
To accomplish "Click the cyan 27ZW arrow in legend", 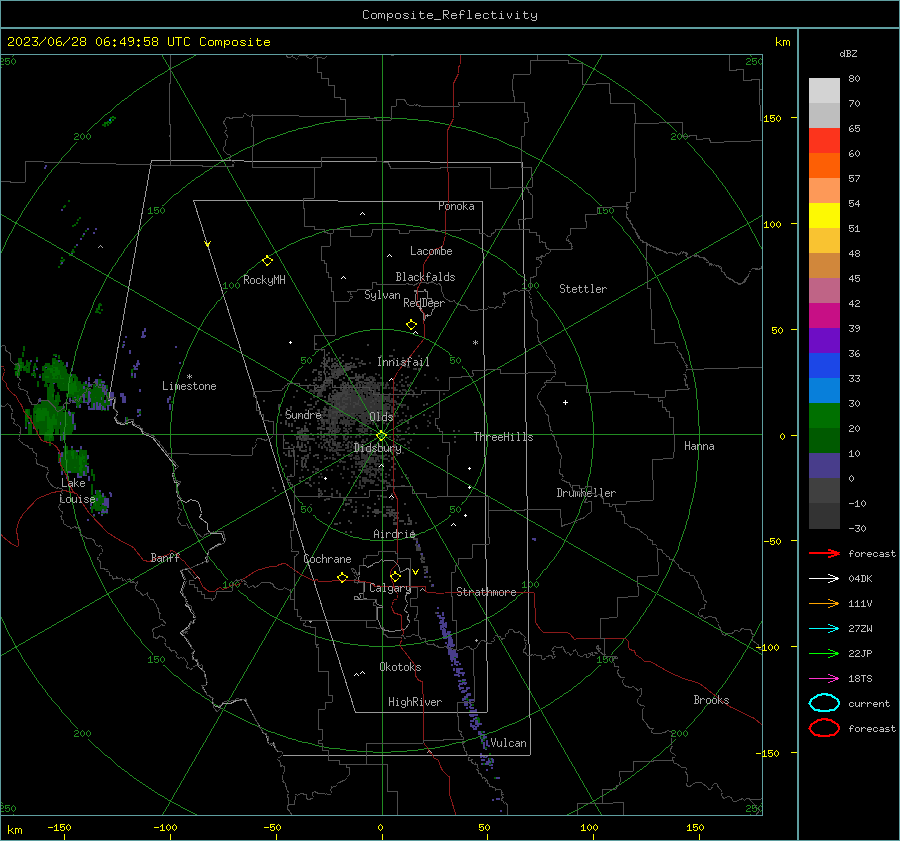I will 824,629.
